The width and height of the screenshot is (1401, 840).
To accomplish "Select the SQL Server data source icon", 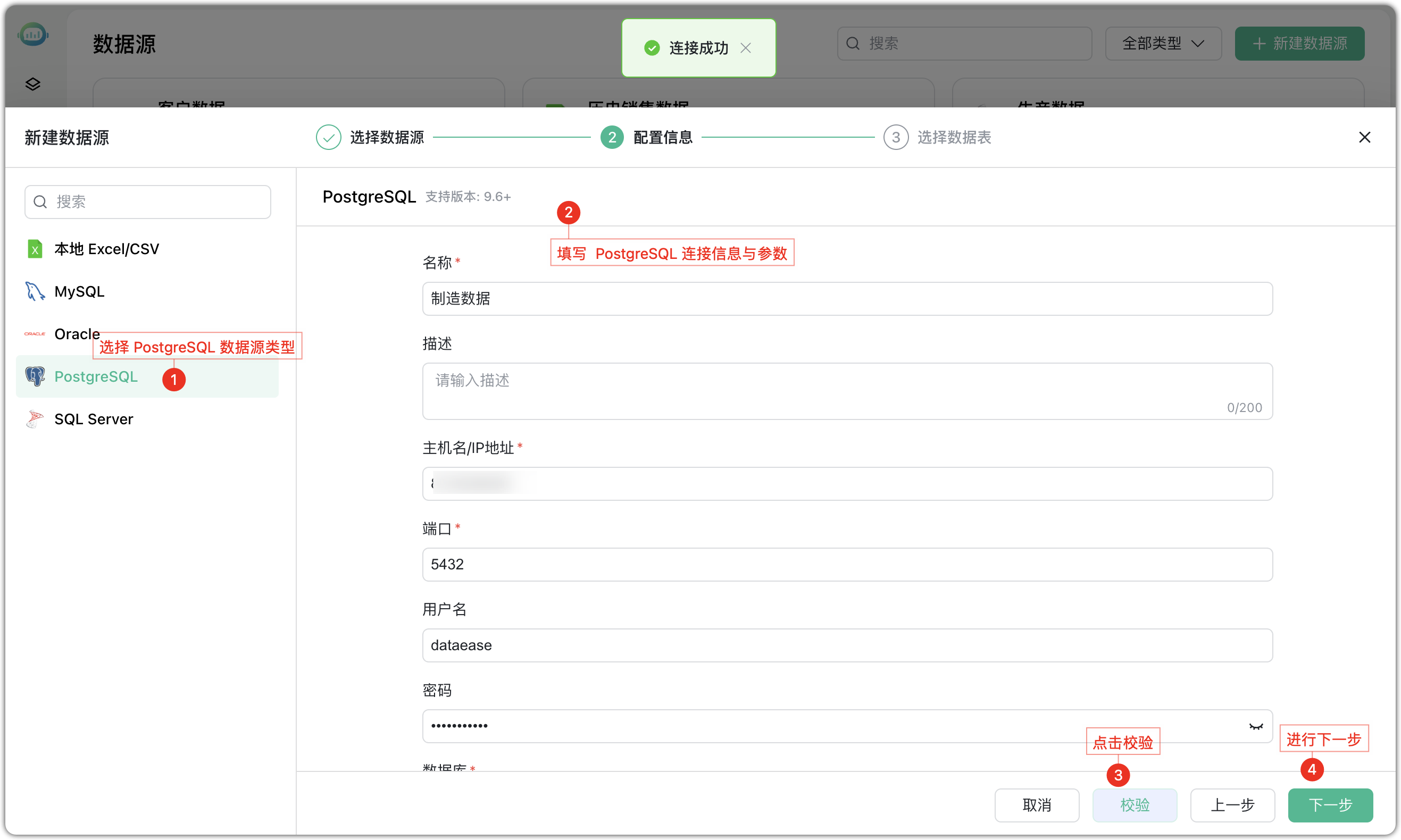I will coord(35,419).
